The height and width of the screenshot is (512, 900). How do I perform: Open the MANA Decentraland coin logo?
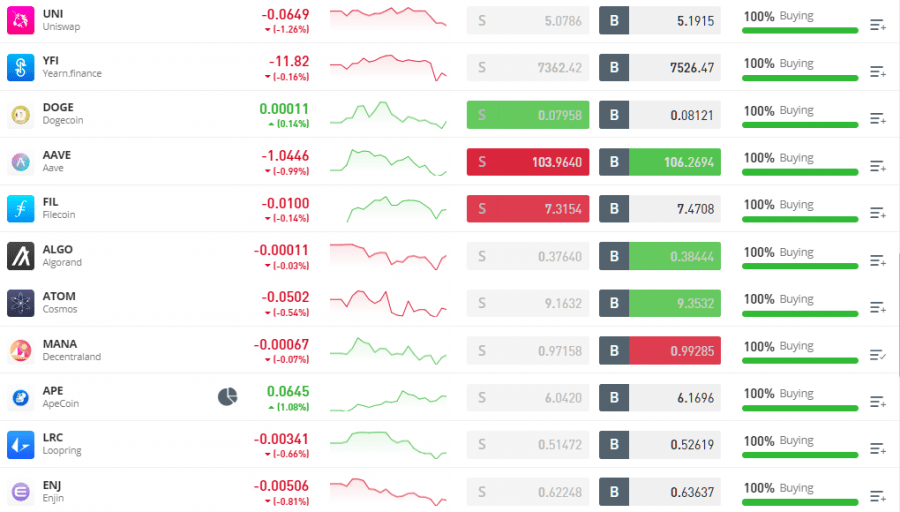(x=21, y=350)
